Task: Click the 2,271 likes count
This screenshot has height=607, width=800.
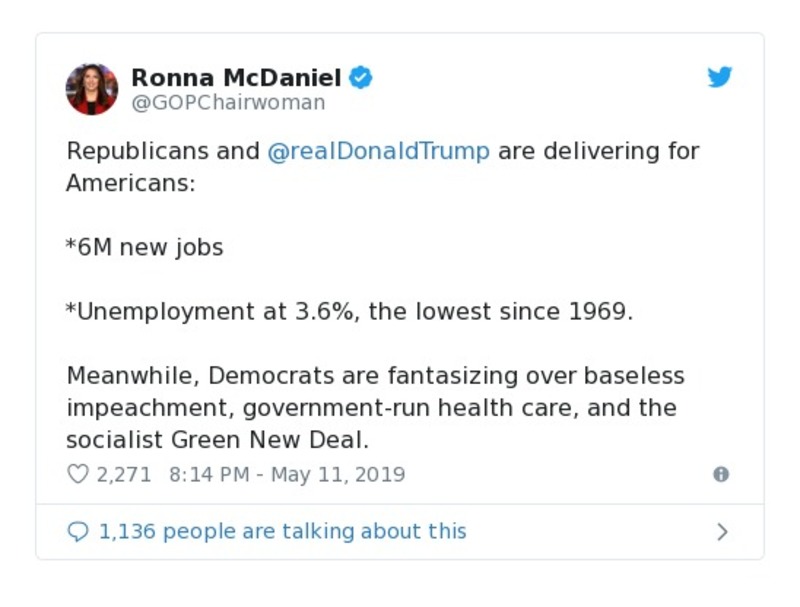Action: (x=124, y=474)
